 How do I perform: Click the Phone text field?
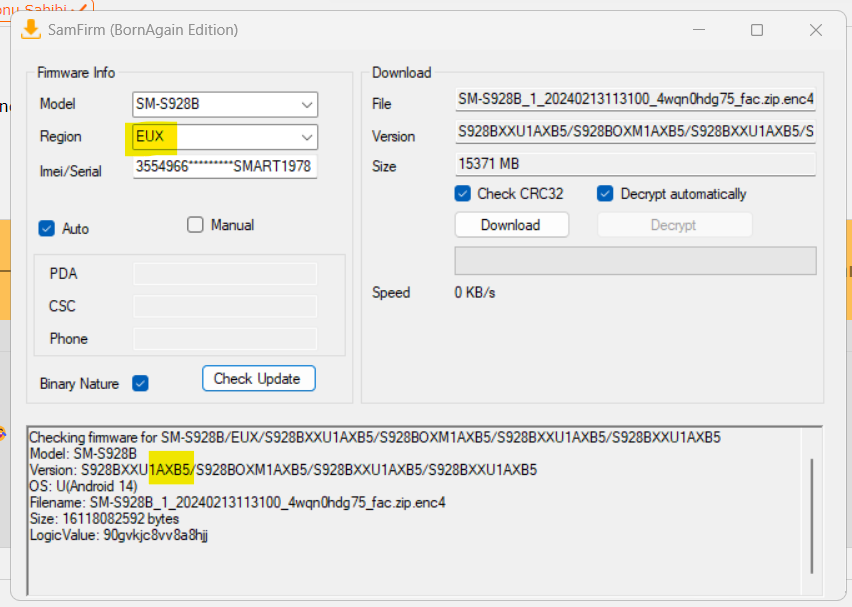(x=225, y=339)
